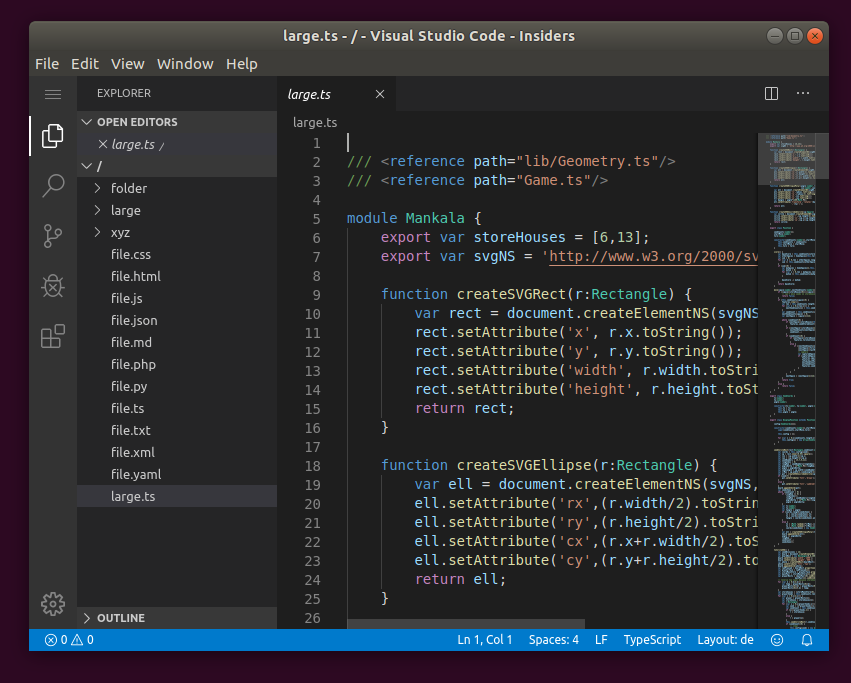The height and width of the screenshot is (683, 851).
Task: Click the Layout: de status item
Action: [x=725, y=640]
